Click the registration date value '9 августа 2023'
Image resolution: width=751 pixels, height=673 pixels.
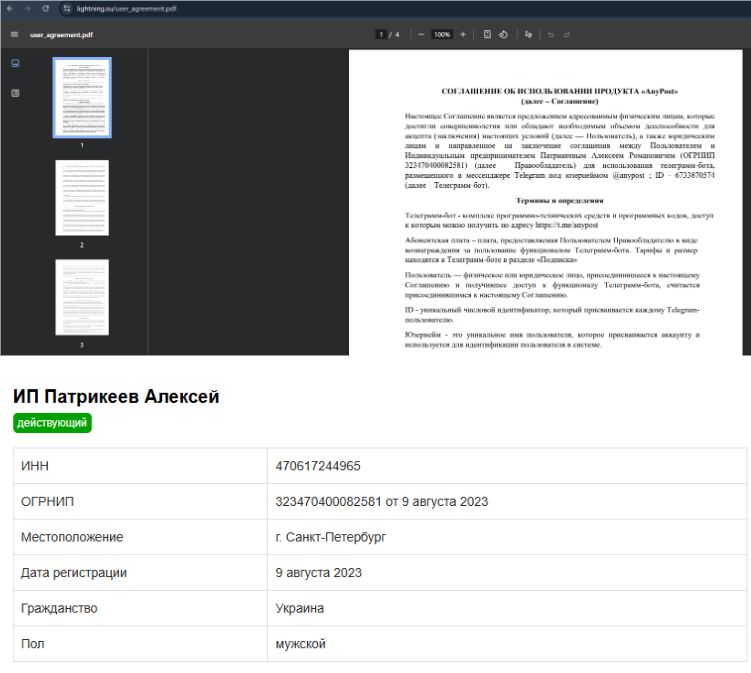click(319, 573)
